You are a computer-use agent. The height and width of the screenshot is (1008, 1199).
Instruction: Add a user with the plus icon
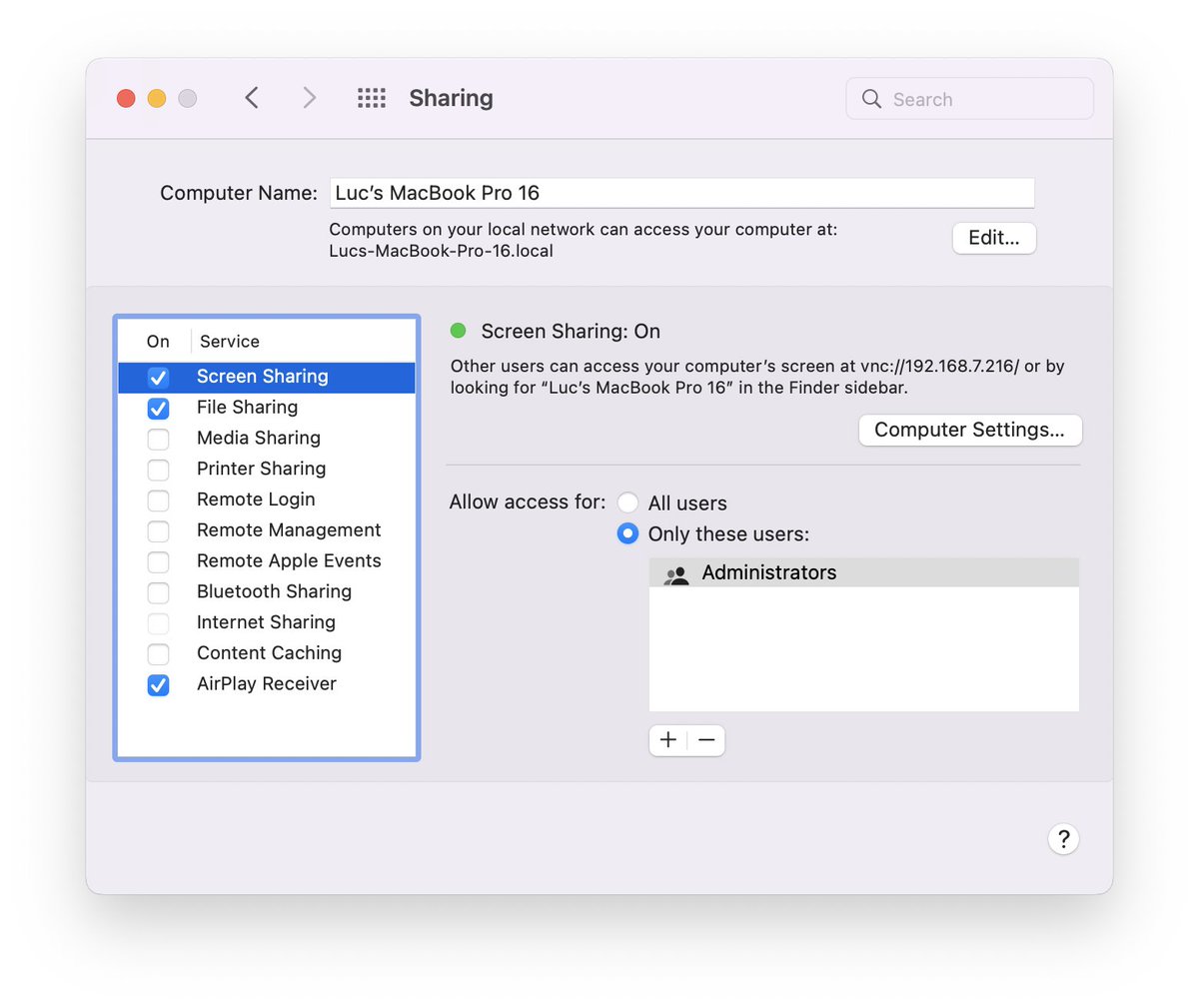[x=667, y=739]
